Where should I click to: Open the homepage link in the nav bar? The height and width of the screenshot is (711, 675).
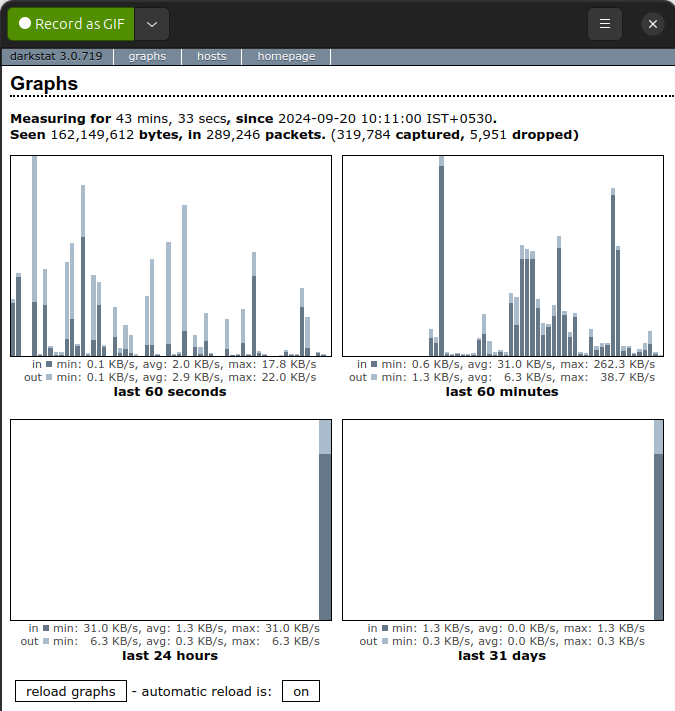tap(286, 56)
